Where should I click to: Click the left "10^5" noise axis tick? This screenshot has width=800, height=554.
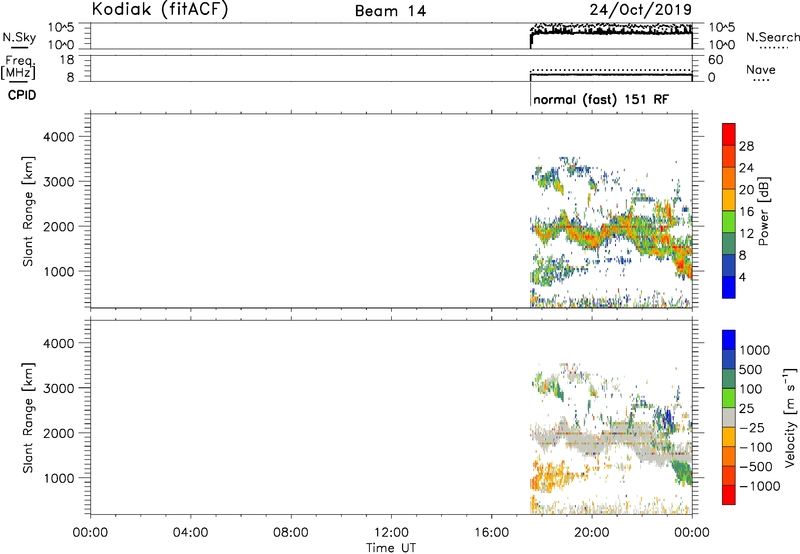(61, 28)
